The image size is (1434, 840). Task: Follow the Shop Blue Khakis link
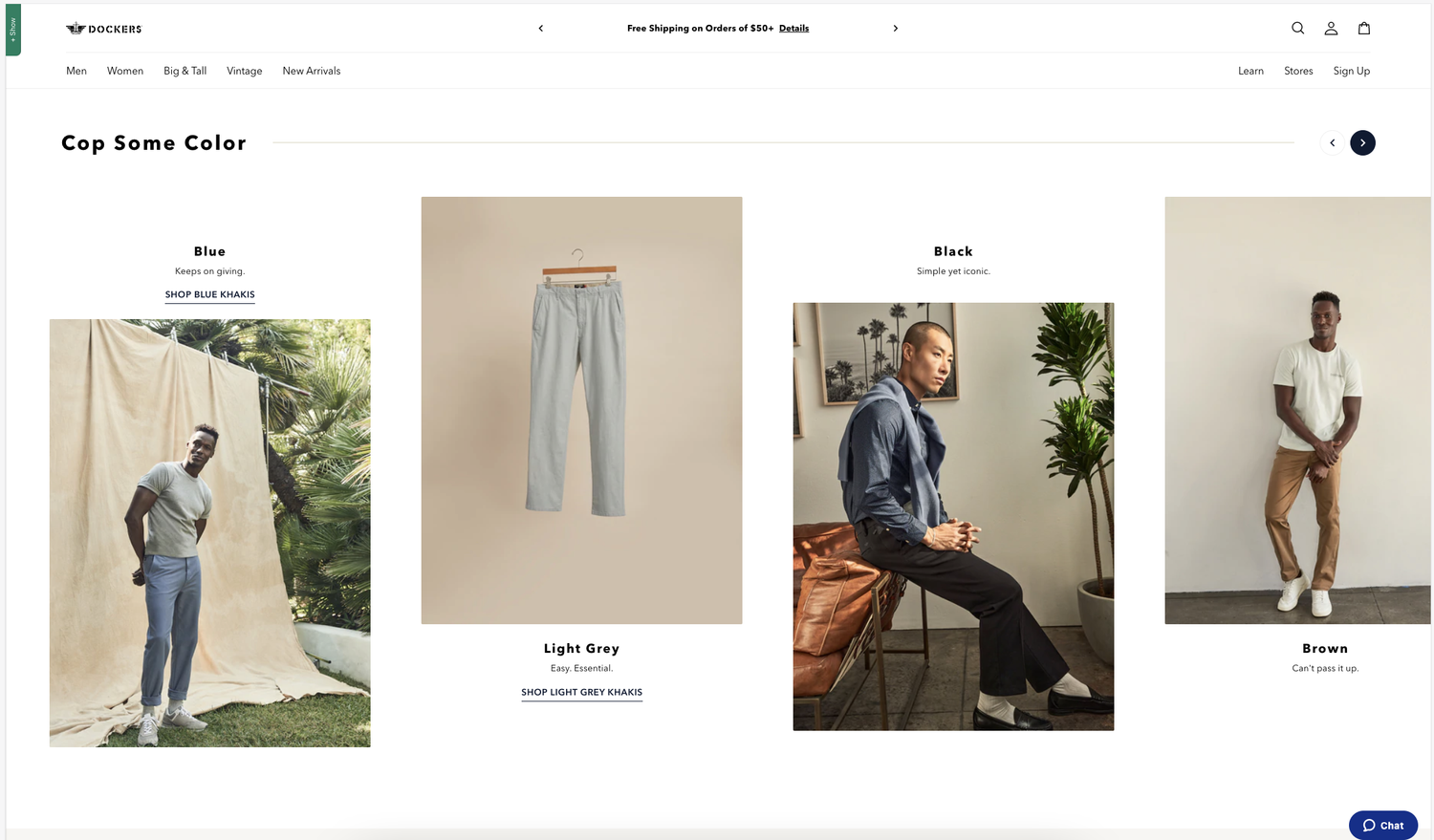(210, 294)
